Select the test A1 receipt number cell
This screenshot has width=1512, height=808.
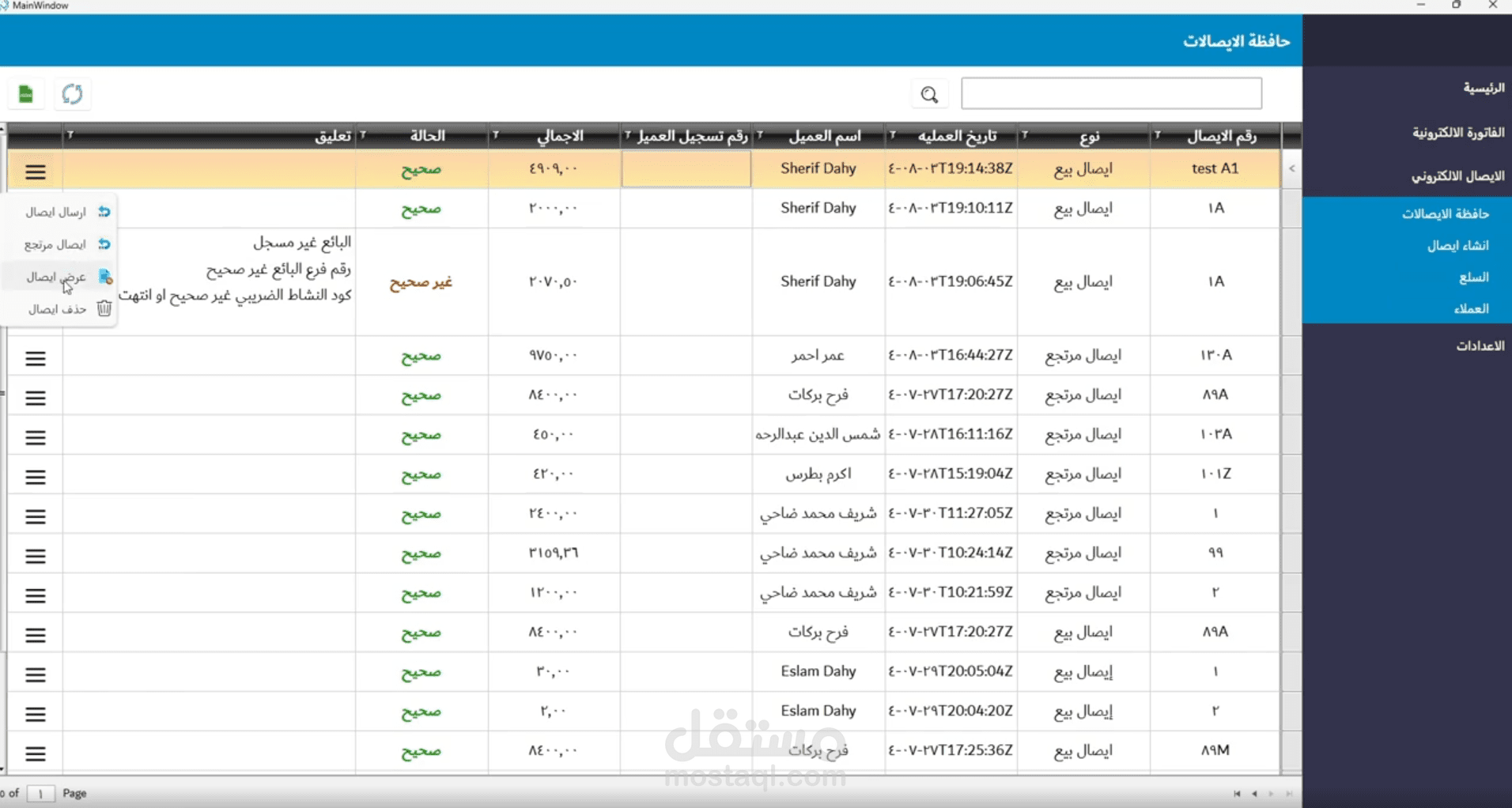[1215, 168]
